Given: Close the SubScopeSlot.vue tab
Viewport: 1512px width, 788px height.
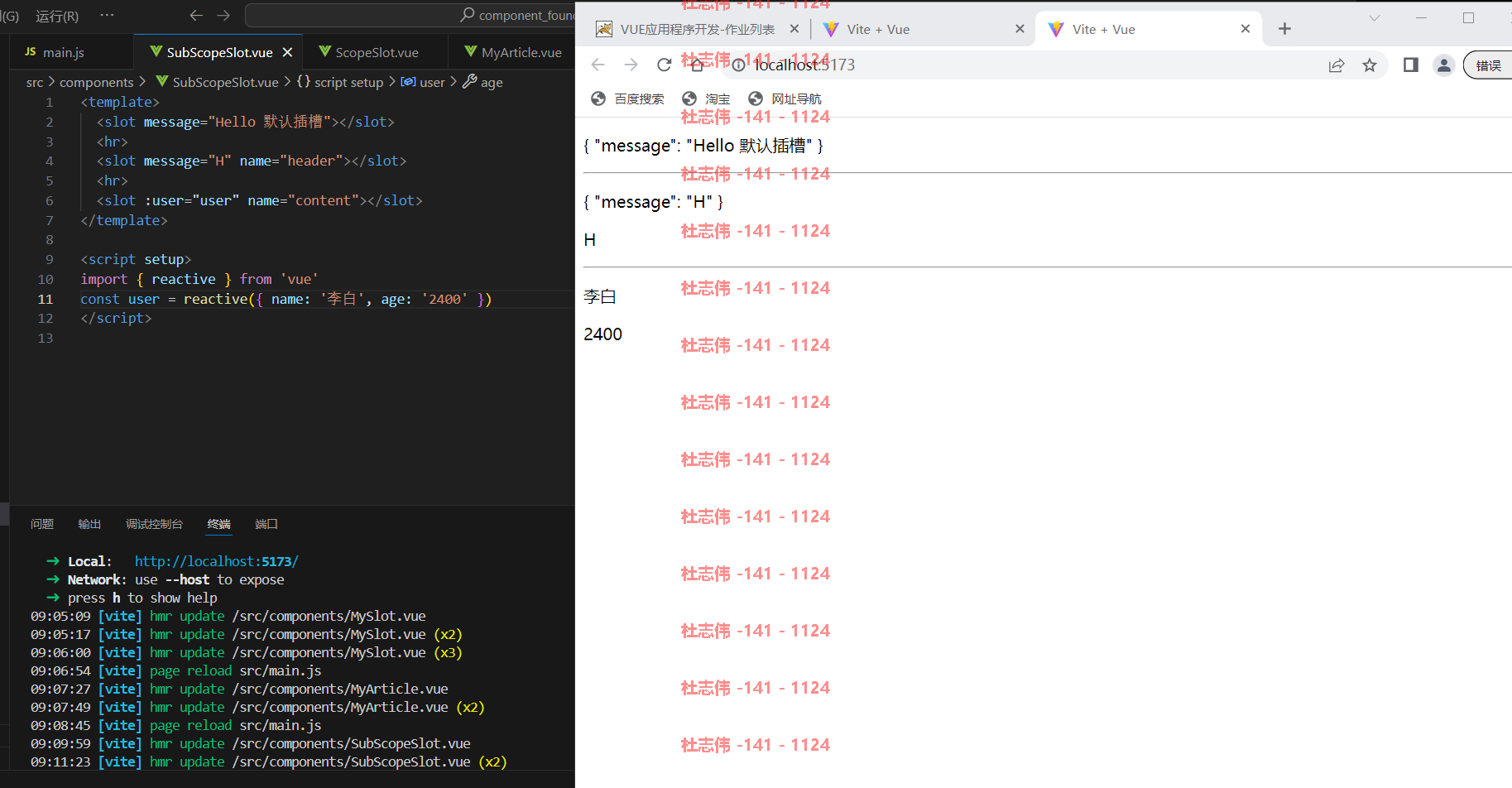Looking at the screenshot, I should point(287,52).
